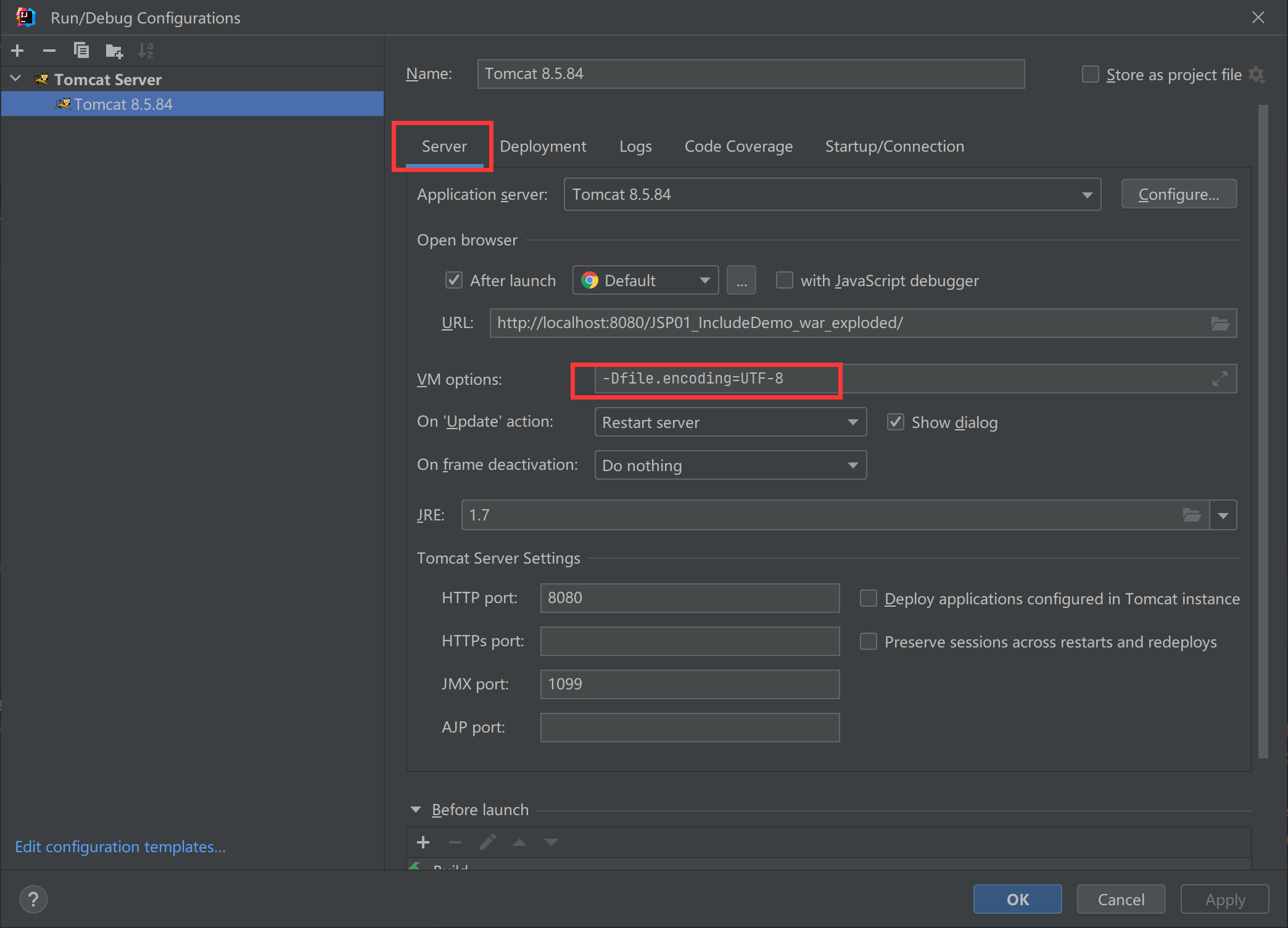Viewport: 1288px width, 928px height.
Task: Click the Add New Configuration plus icon
Action: tap(17, 51)
